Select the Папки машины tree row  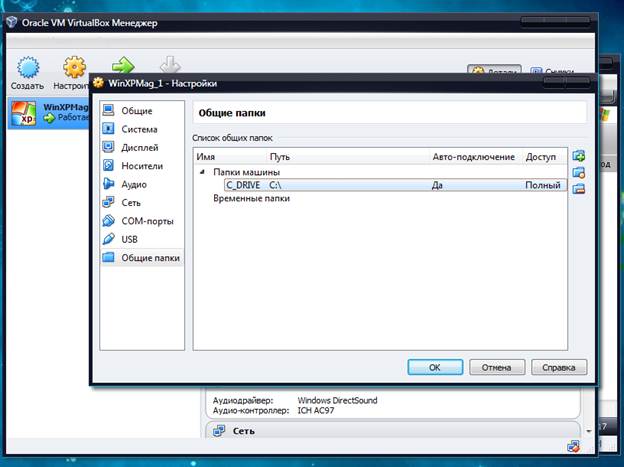pyautogui.click(x=246, y=172)
